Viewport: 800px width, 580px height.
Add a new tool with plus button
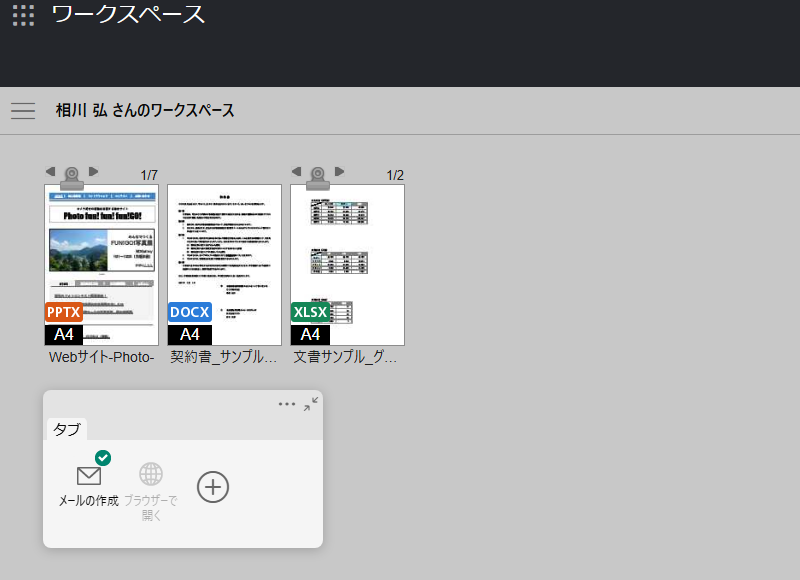point(213,487)
